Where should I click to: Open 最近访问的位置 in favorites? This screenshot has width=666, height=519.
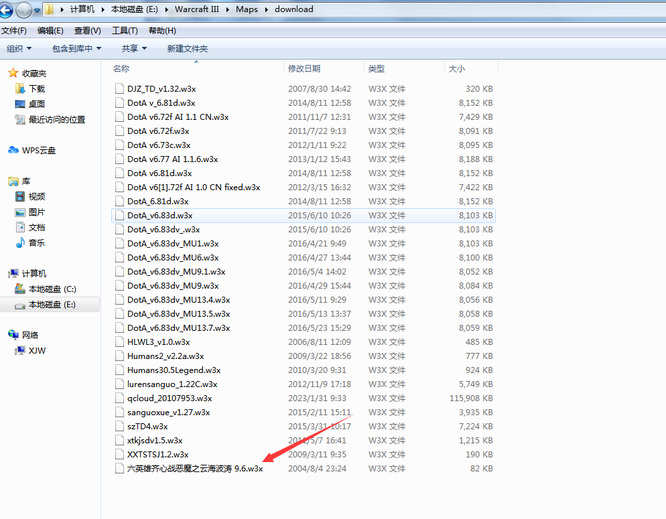coord(56,119)
